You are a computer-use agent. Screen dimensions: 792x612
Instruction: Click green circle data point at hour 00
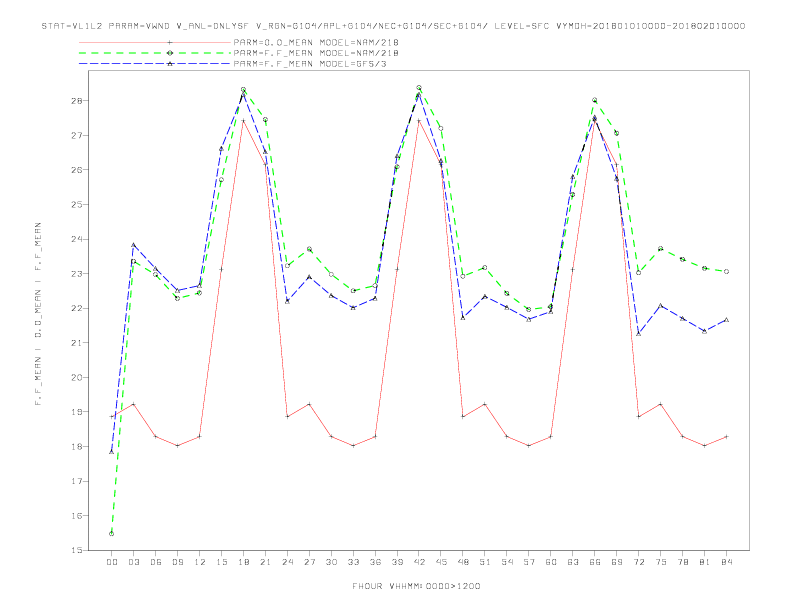tap(112, 534)
